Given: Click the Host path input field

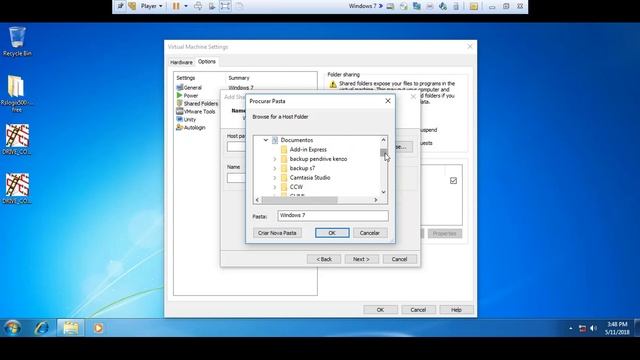Looking at the screenshot, I should [236, 147].
